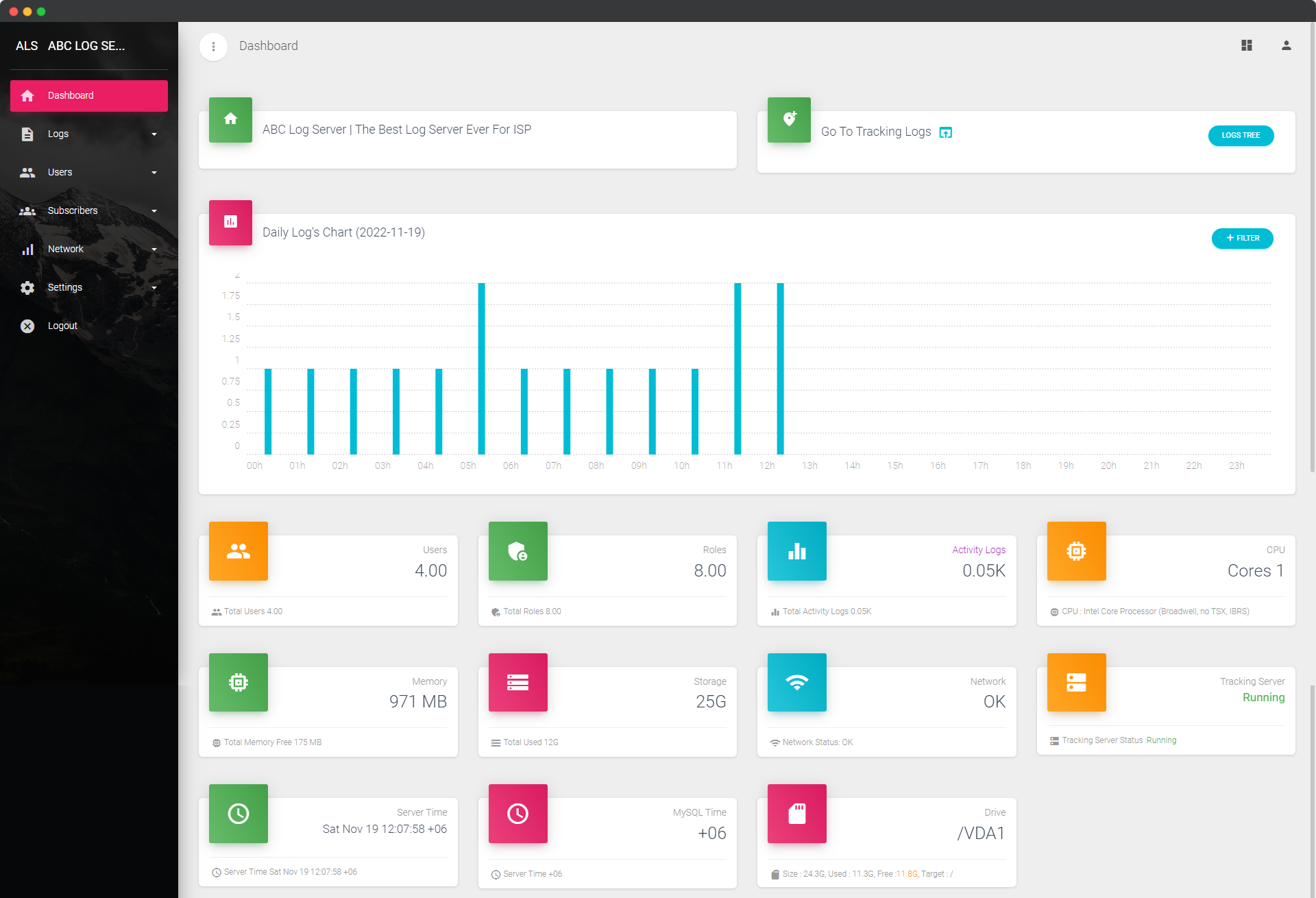
Task: Click the green Memory chip icon
Action: [x=239, y=682]
